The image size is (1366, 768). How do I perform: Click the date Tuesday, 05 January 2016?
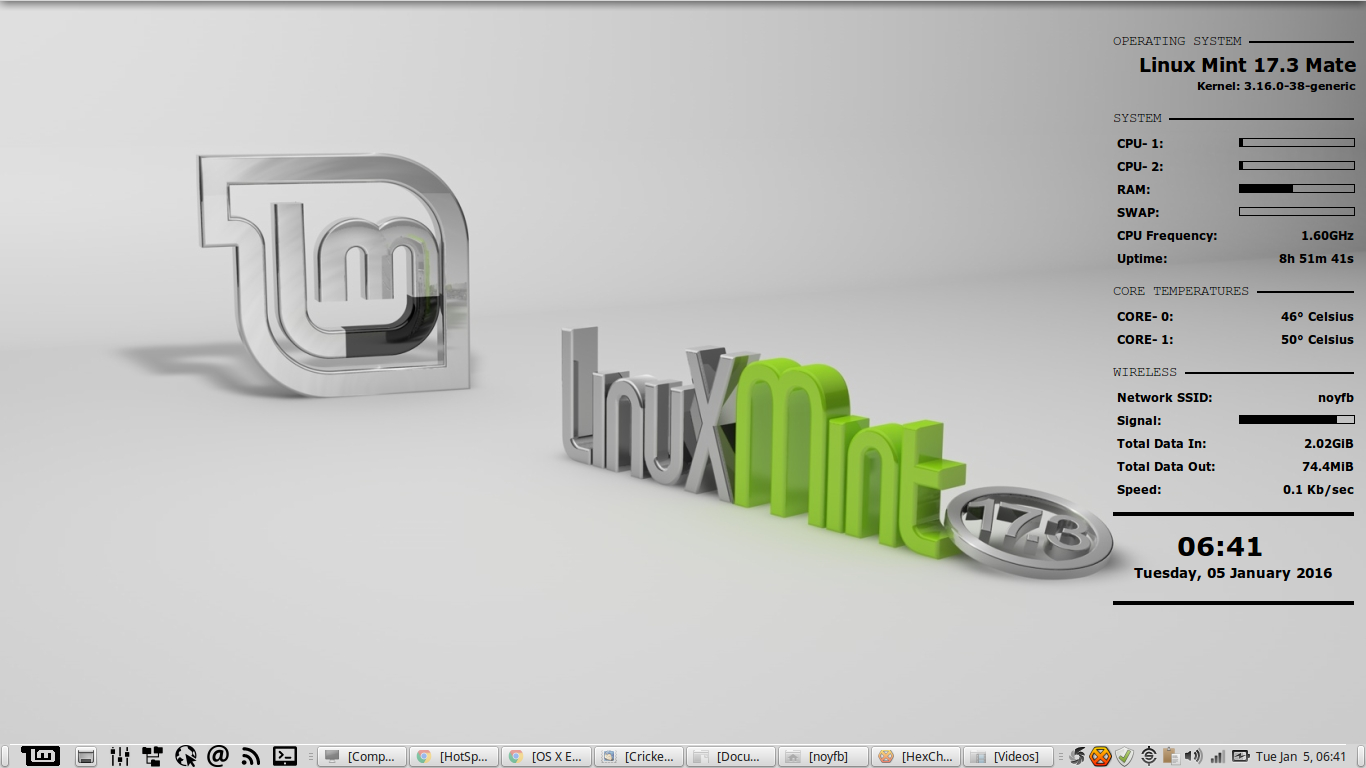[1233, 573]
